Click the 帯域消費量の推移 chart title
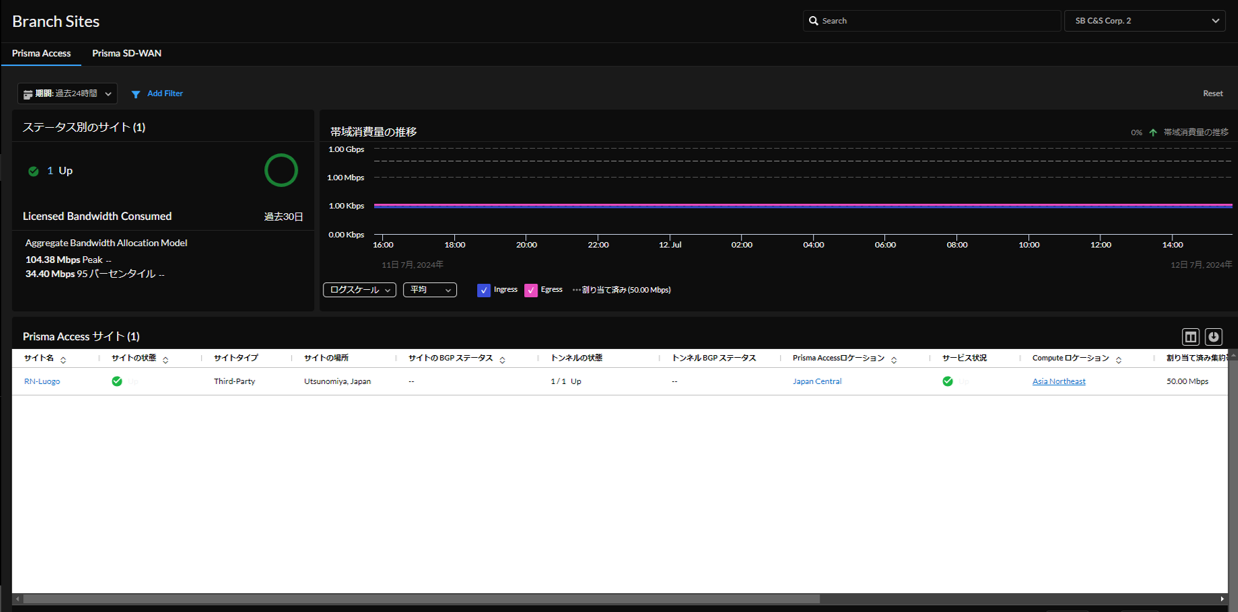1238x612 pixels. [x=373, y=132]
